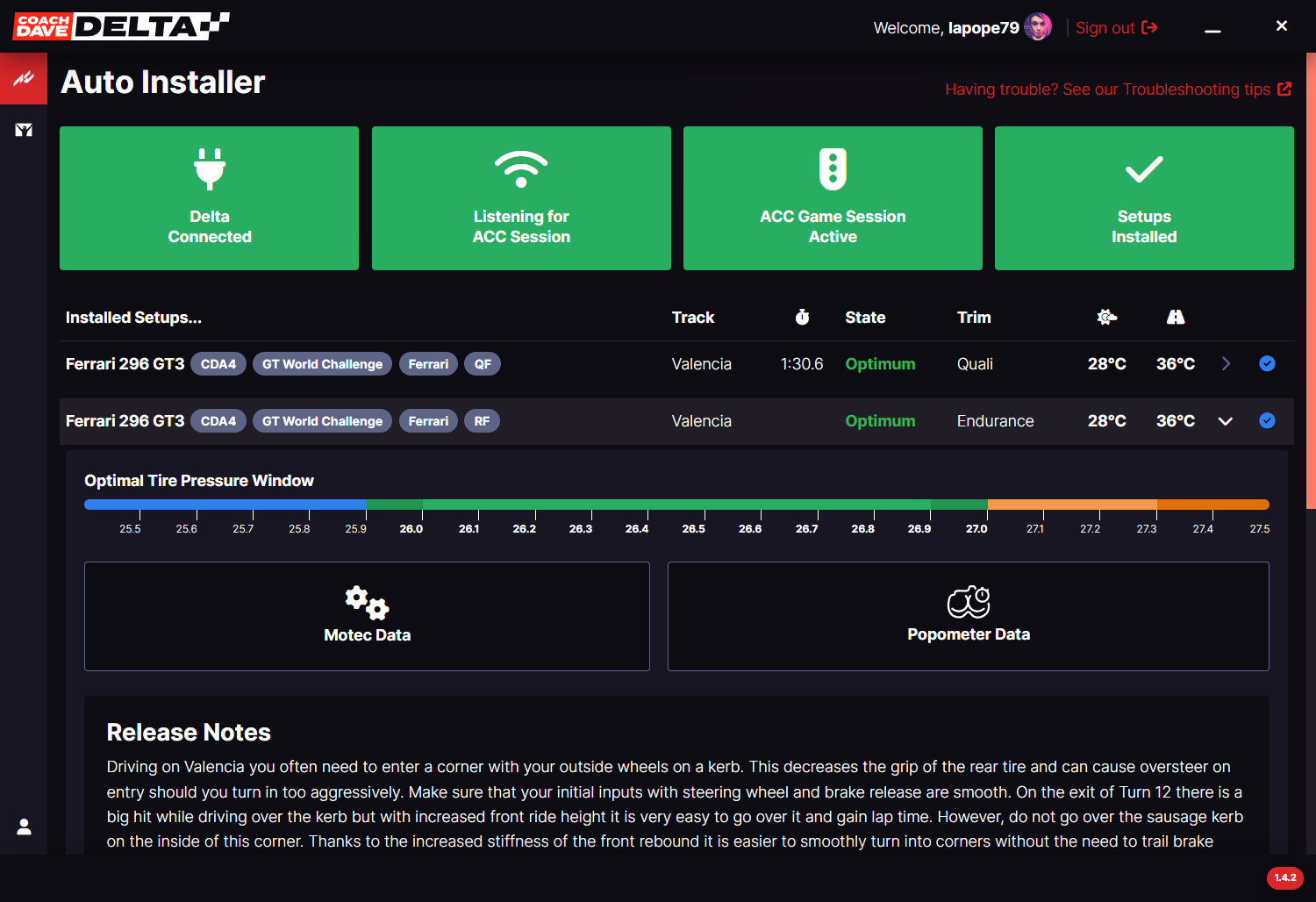Click the 26.5 tire pressure tick label
This screenshot has width=1316, height=902.
coord(693,529)
